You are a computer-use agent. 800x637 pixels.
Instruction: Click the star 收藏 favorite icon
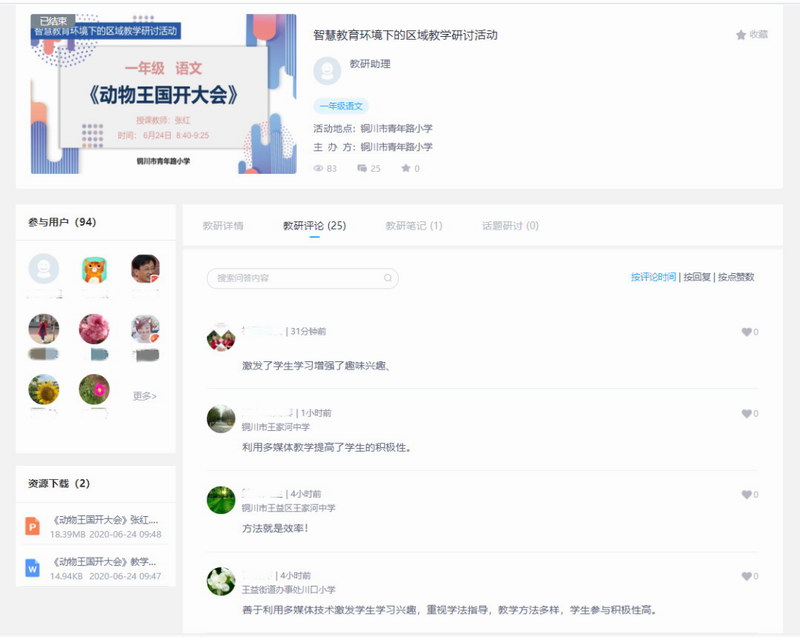pyautogui.click(x=741, y=35)
